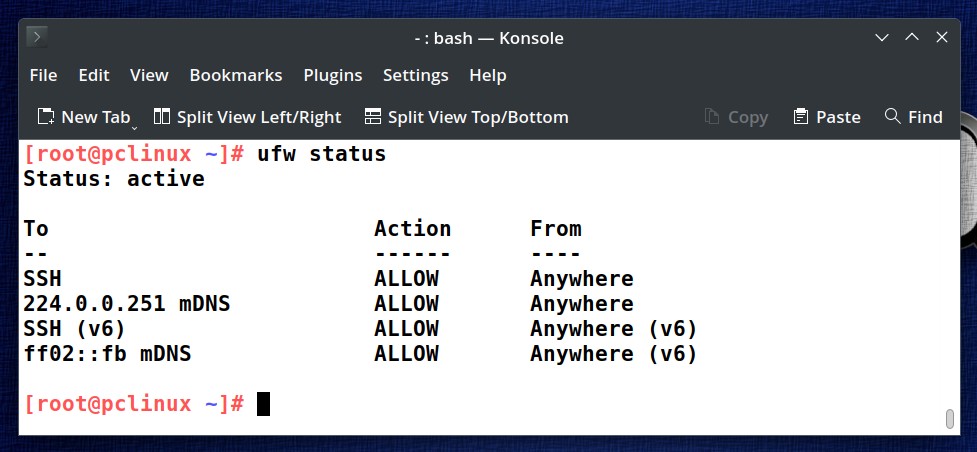
Task: Click the Split View Top/Bottom icon
Action: click(x=373, y=117)
